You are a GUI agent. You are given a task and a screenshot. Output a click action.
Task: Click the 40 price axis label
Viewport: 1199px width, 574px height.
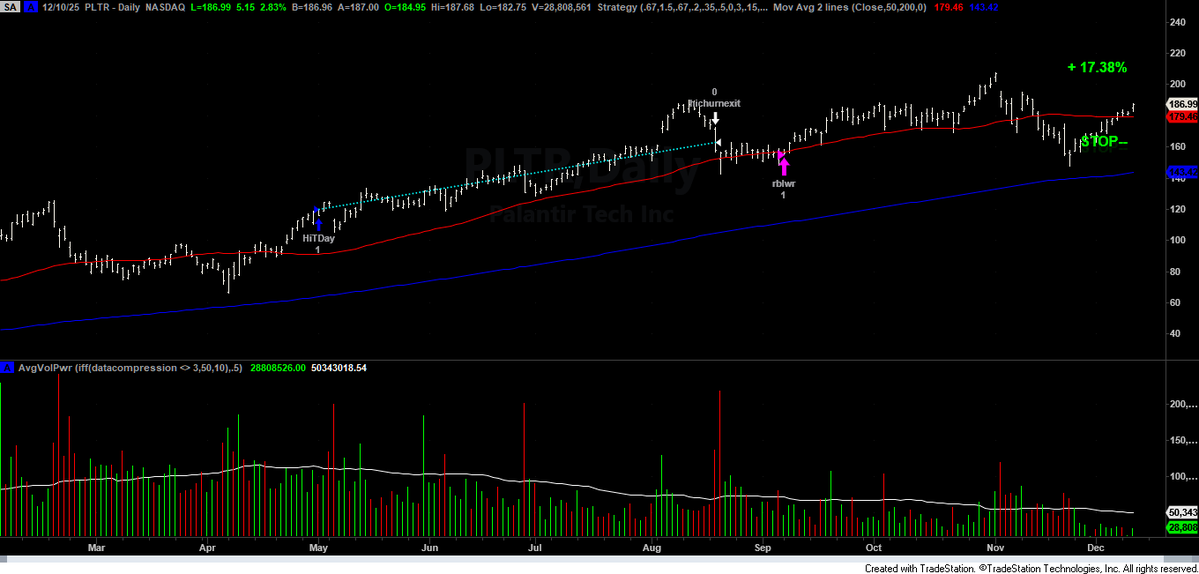click(1177, 334)
